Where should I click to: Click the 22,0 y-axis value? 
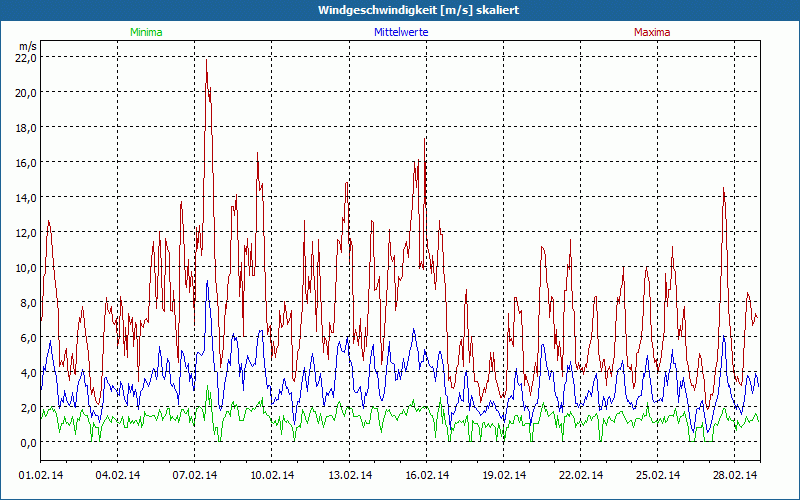[26, 58]
